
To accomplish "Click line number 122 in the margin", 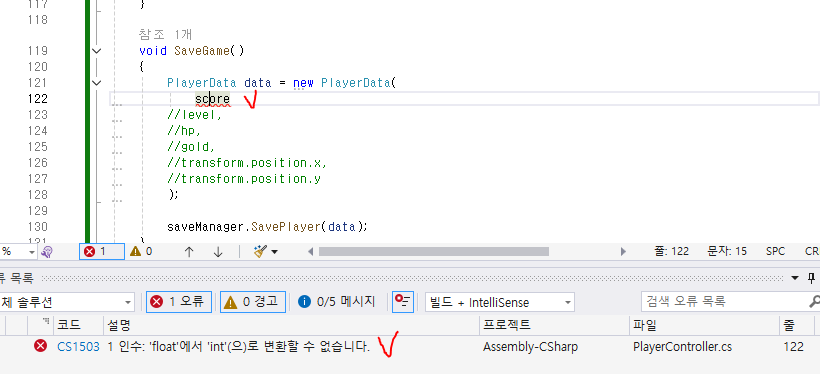I will pos(37,99).
